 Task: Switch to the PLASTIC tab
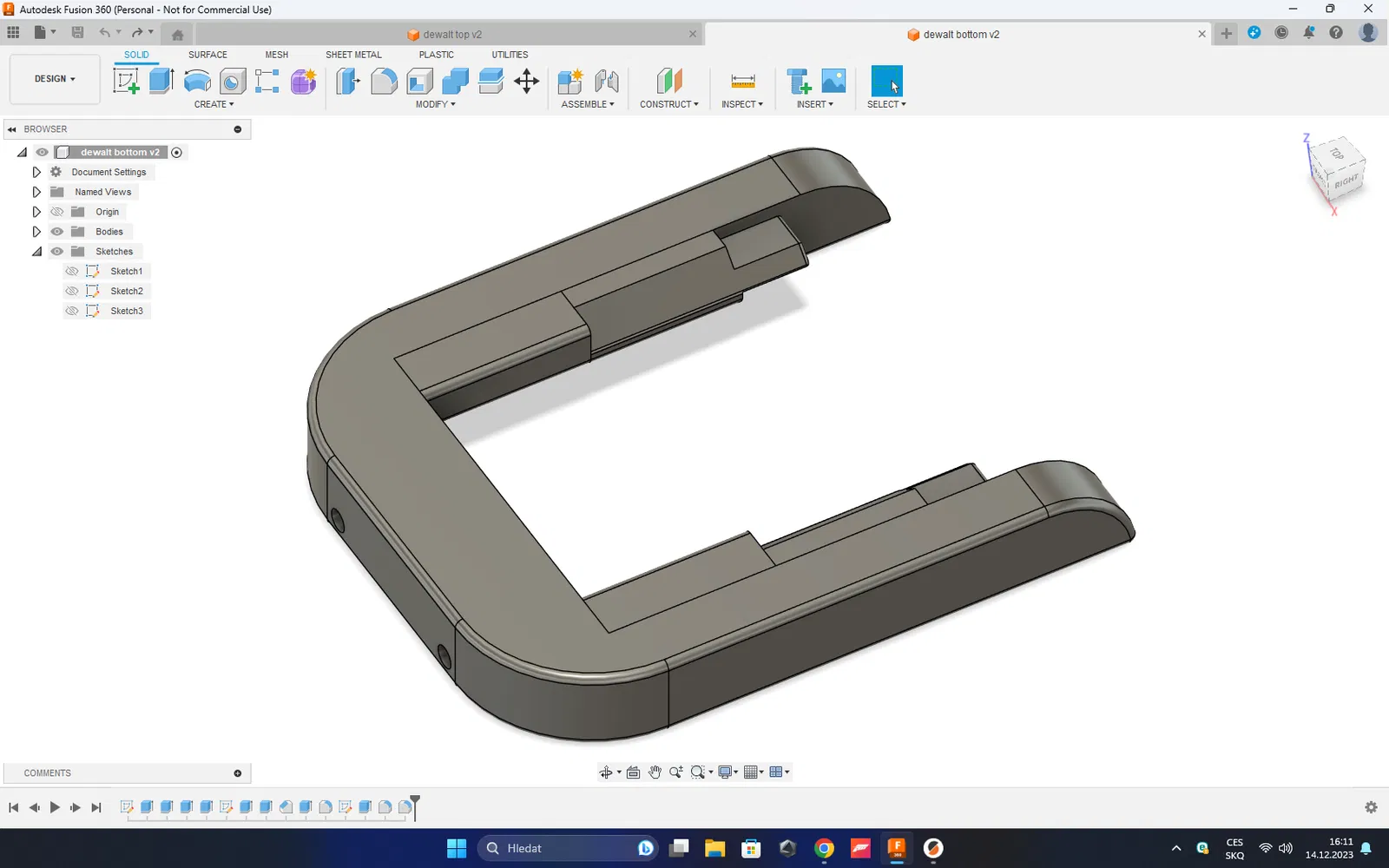(x=437, y=55)
